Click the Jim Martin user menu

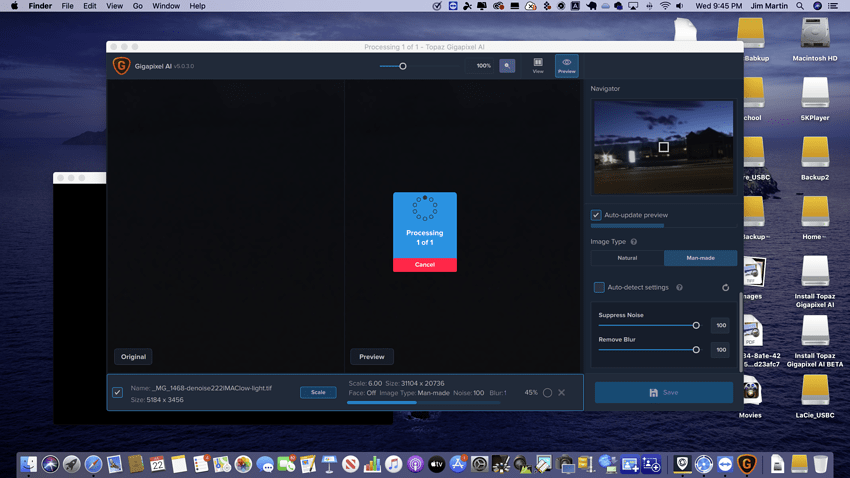769,6
